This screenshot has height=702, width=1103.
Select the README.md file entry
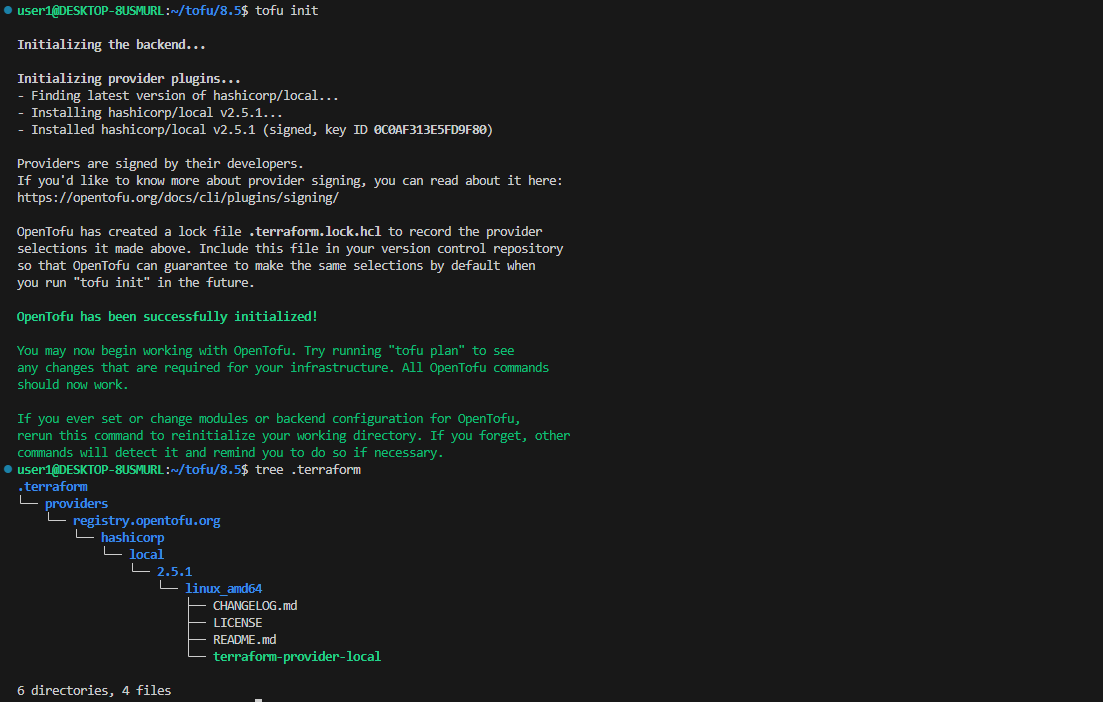[x=244, y=639]
